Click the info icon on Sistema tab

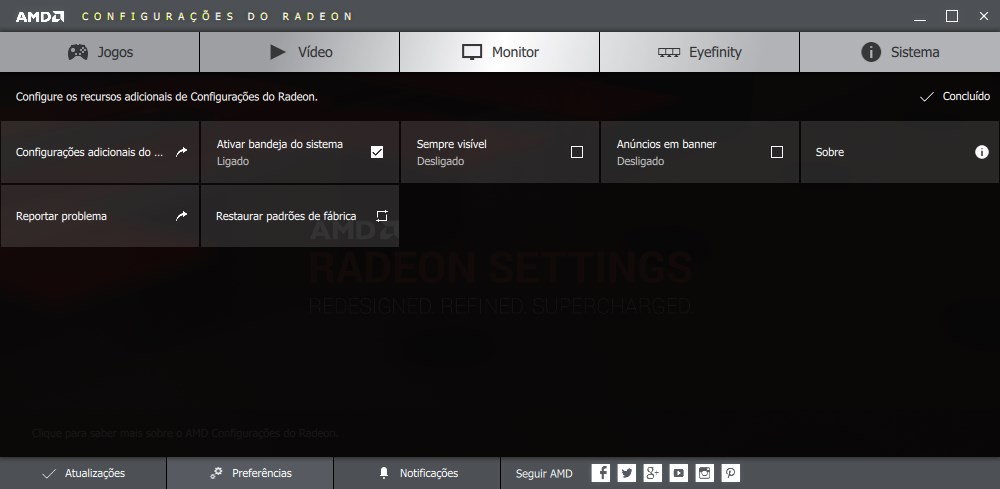[x=871, y=52]
